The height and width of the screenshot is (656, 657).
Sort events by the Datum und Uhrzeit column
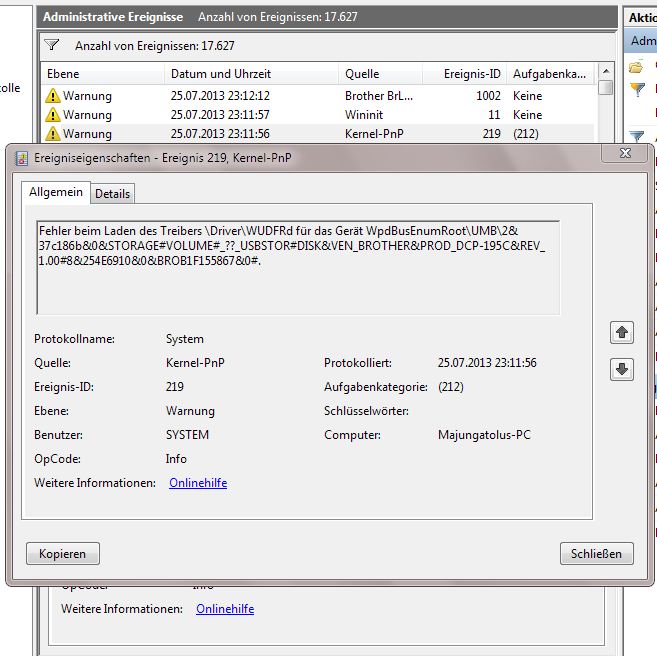220,74
